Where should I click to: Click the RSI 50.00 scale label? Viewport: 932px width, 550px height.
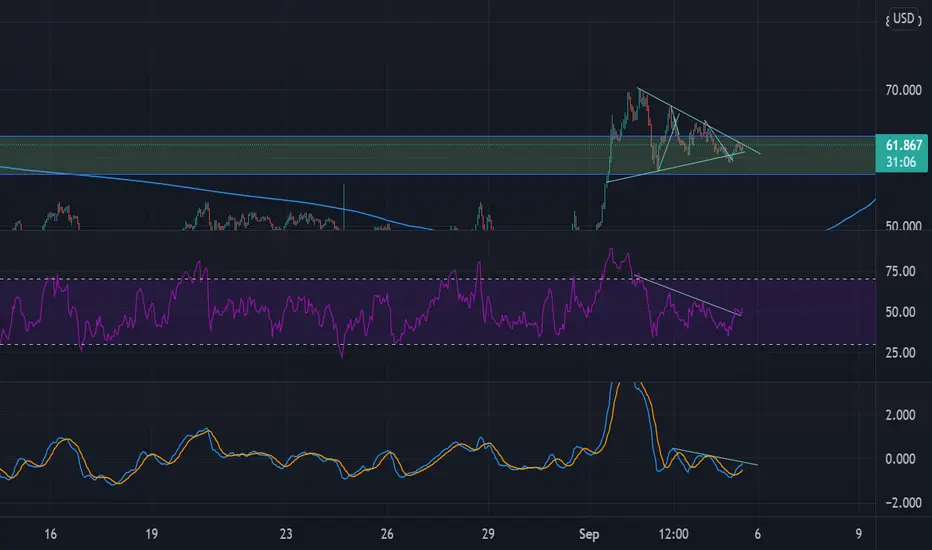point(900,312)
